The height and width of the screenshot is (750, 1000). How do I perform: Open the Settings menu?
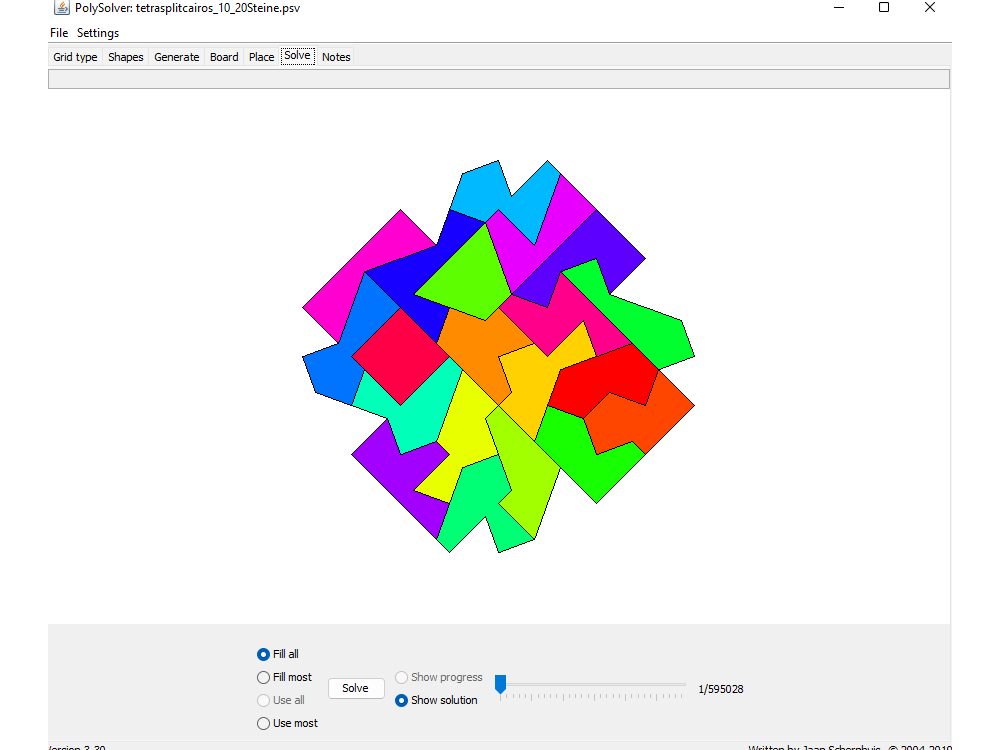point(98,33)
